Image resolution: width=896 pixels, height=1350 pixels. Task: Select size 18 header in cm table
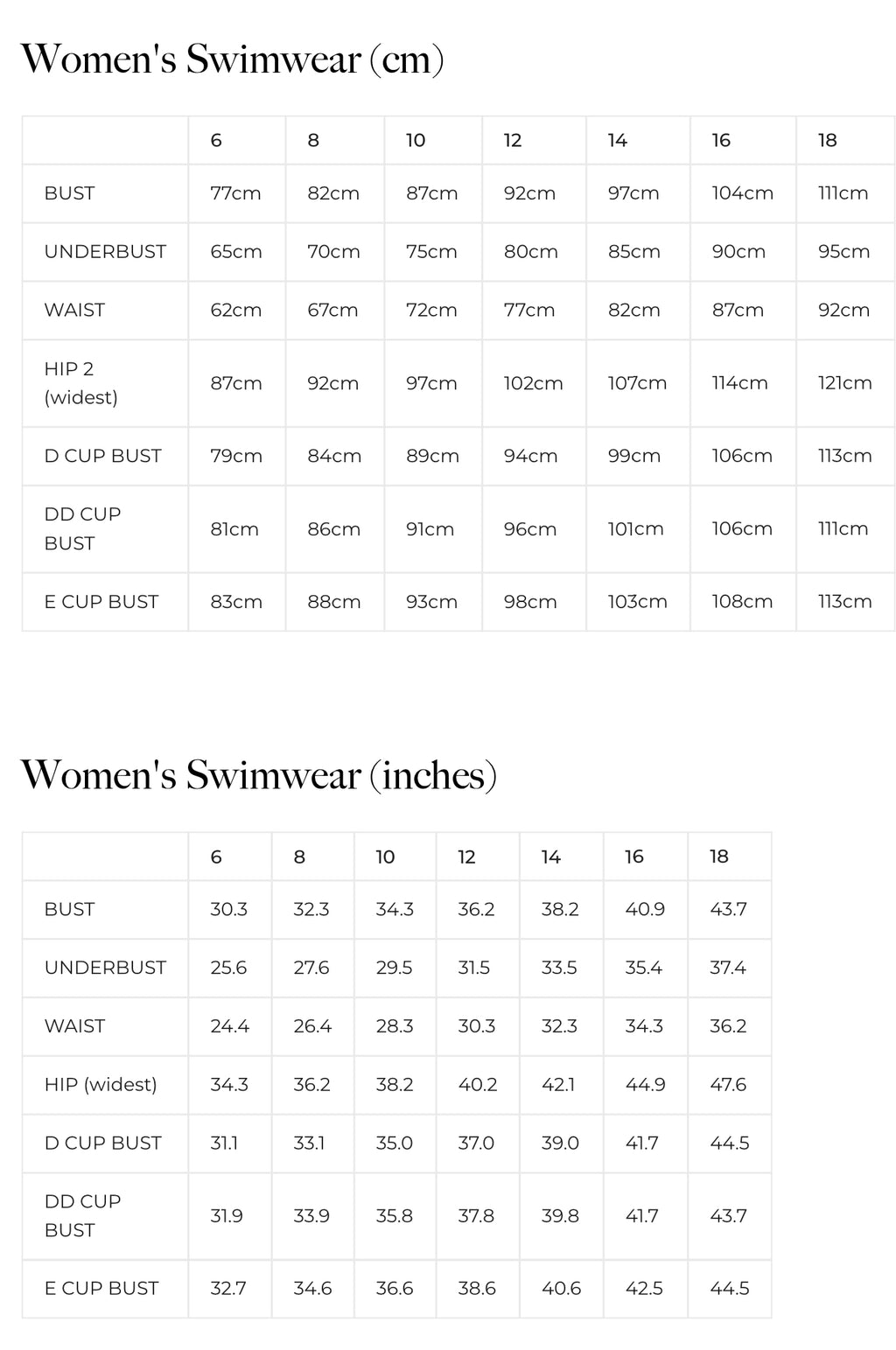(x=827, y=141)
